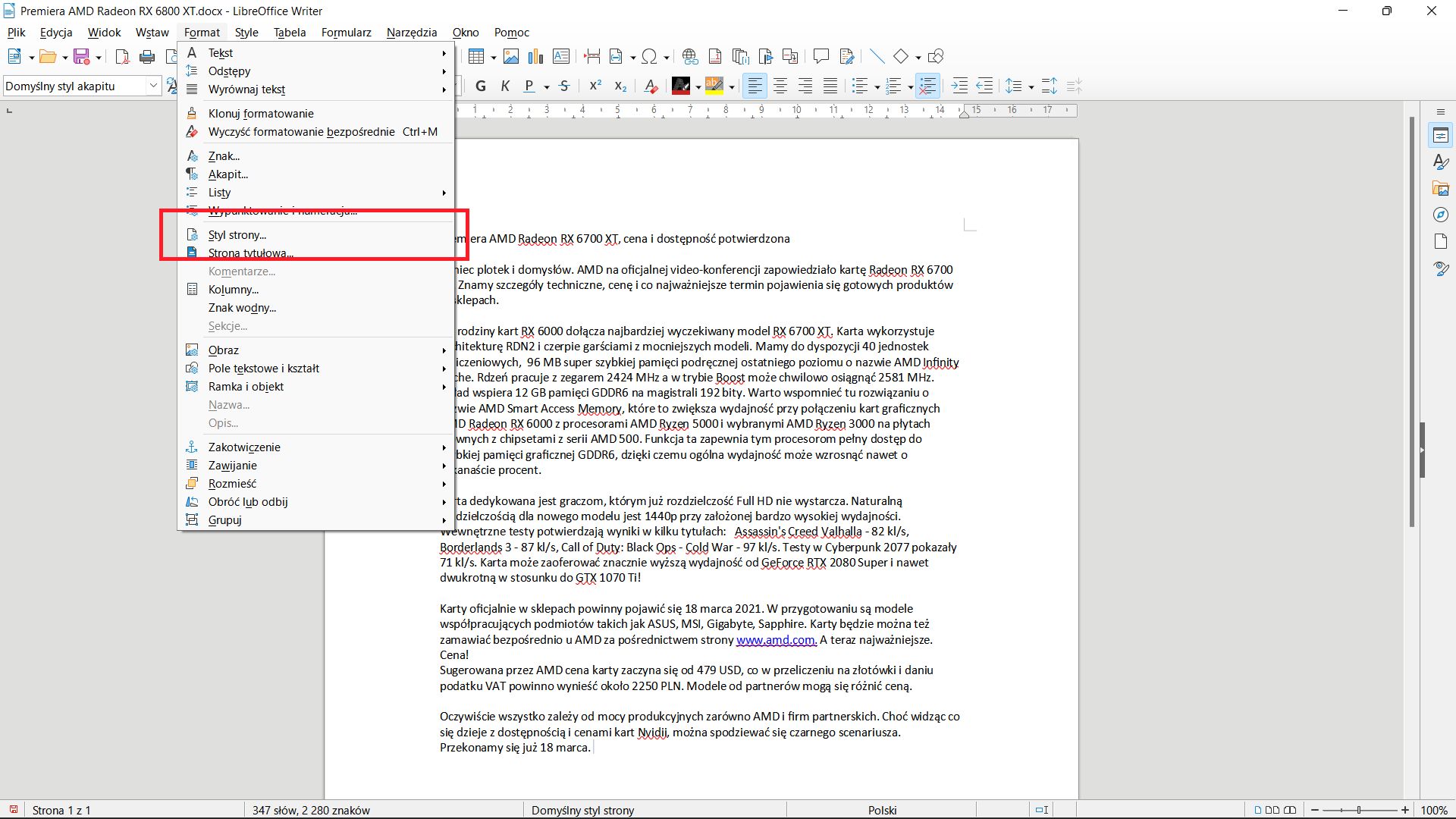Click the Insert Chart icon
The width and height of the screenshot is (1456, 819).
point(535,56)
